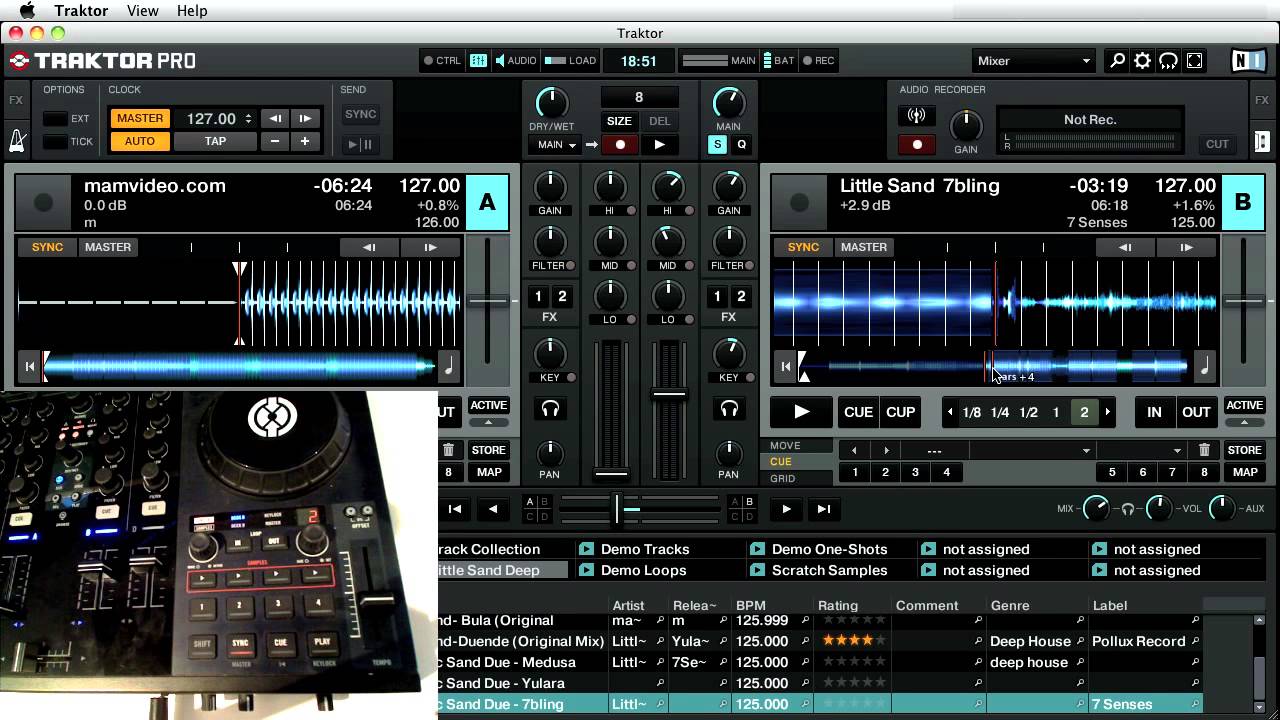The image size is (1280, 720).
Task: Toggle the metronome icon on left edge
Action: (x=16, y=140)
